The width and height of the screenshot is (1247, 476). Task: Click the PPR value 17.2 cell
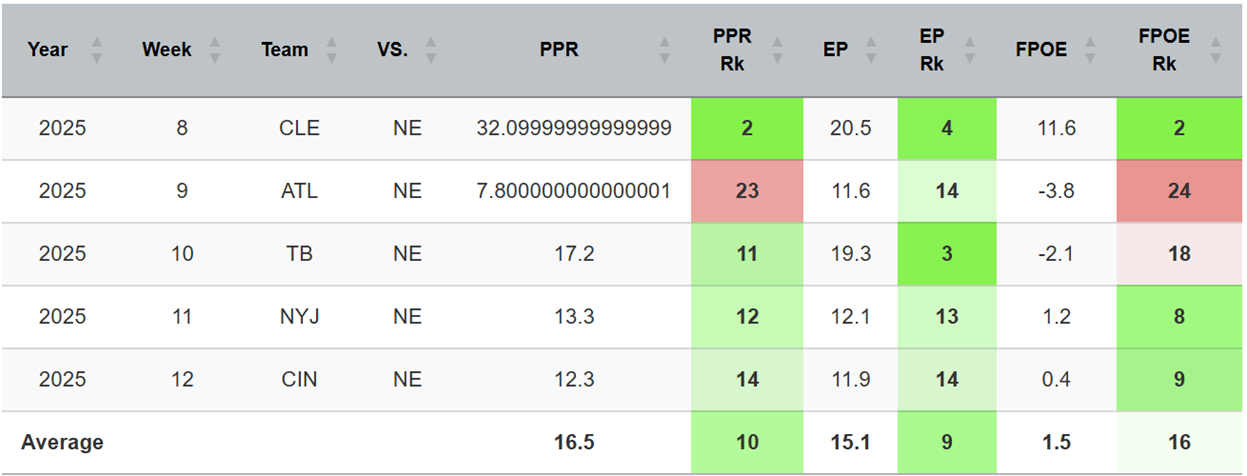pyautogui.click(x=574, y=254)
